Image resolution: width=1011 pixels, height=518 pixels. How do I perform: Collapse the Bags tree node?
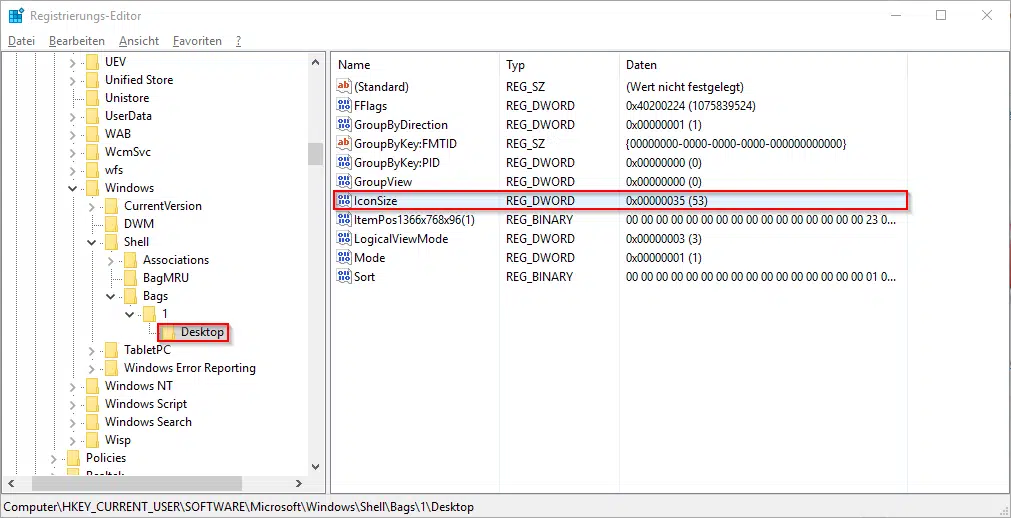[x=110, y=296]
